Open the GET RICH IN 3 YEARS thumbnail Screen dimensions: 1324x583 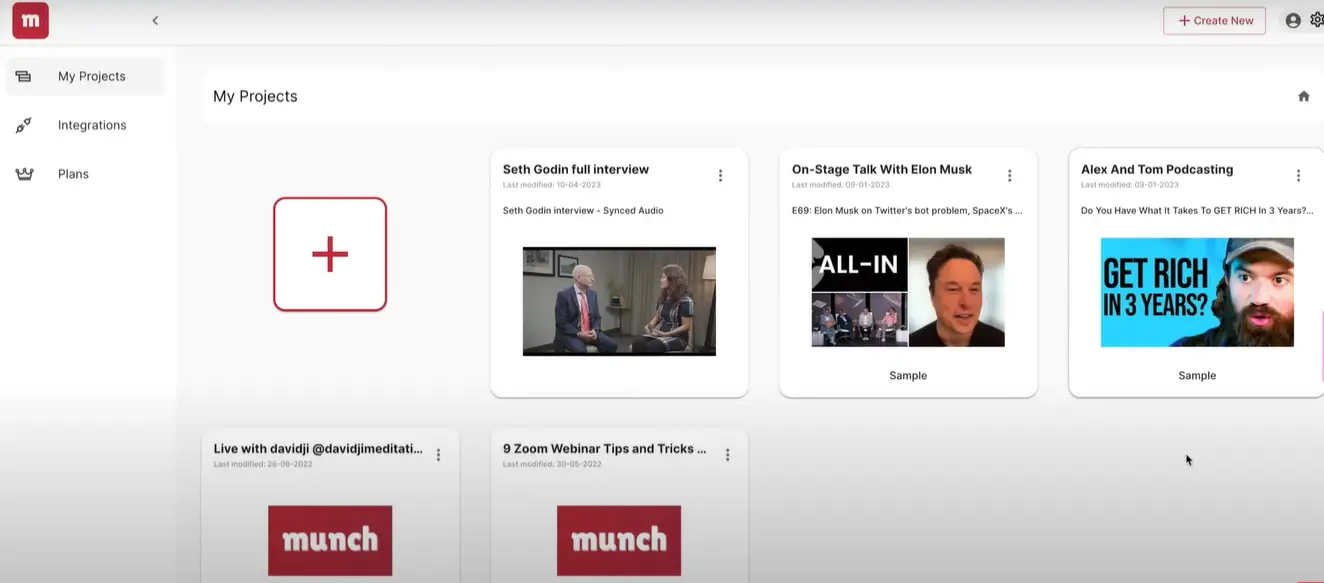coord(1196,291)
